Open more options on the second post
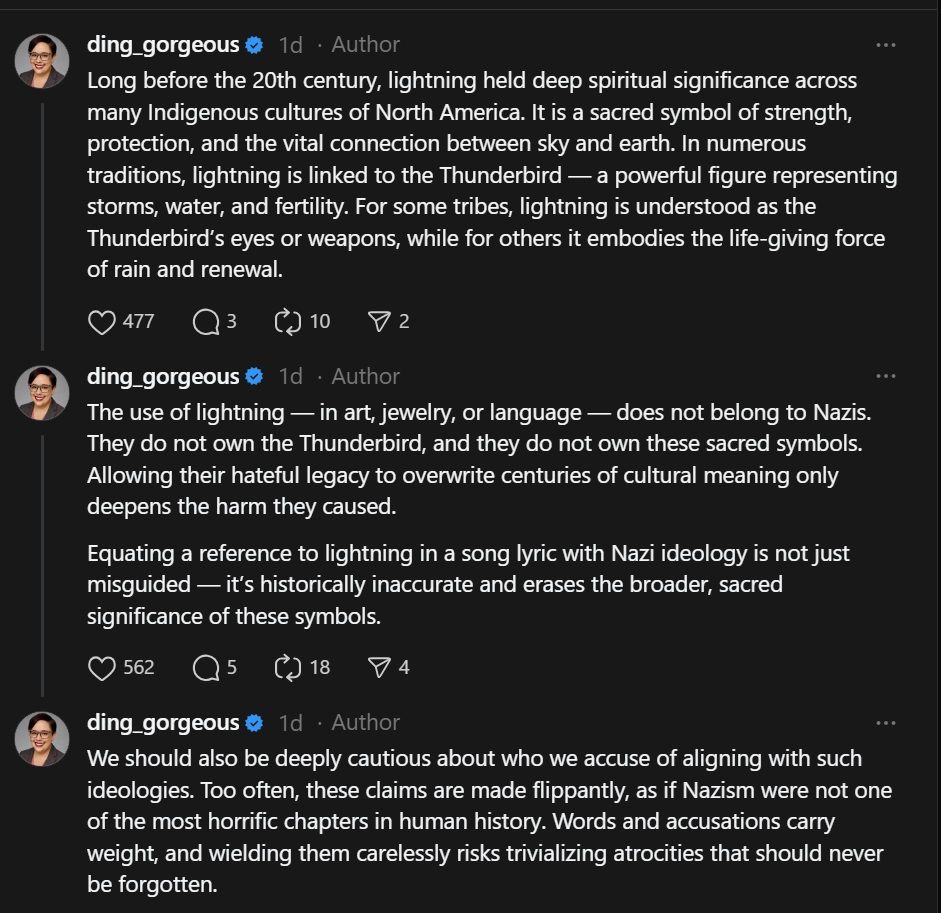 [x=885, y=377]
